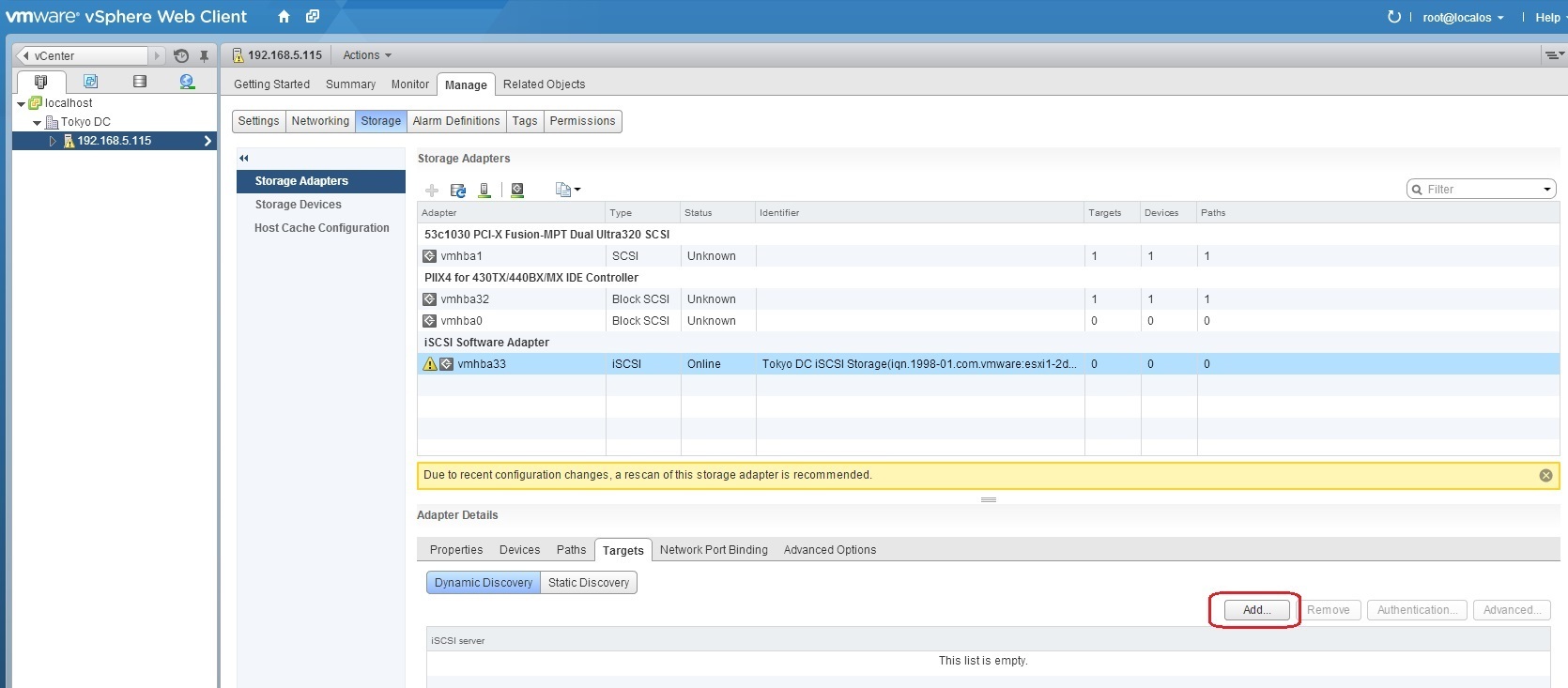Open the Summary tab
Image resolution: width=1568 pixels, height=688 pixels.
pyautogui.click(x=350, y=84)
